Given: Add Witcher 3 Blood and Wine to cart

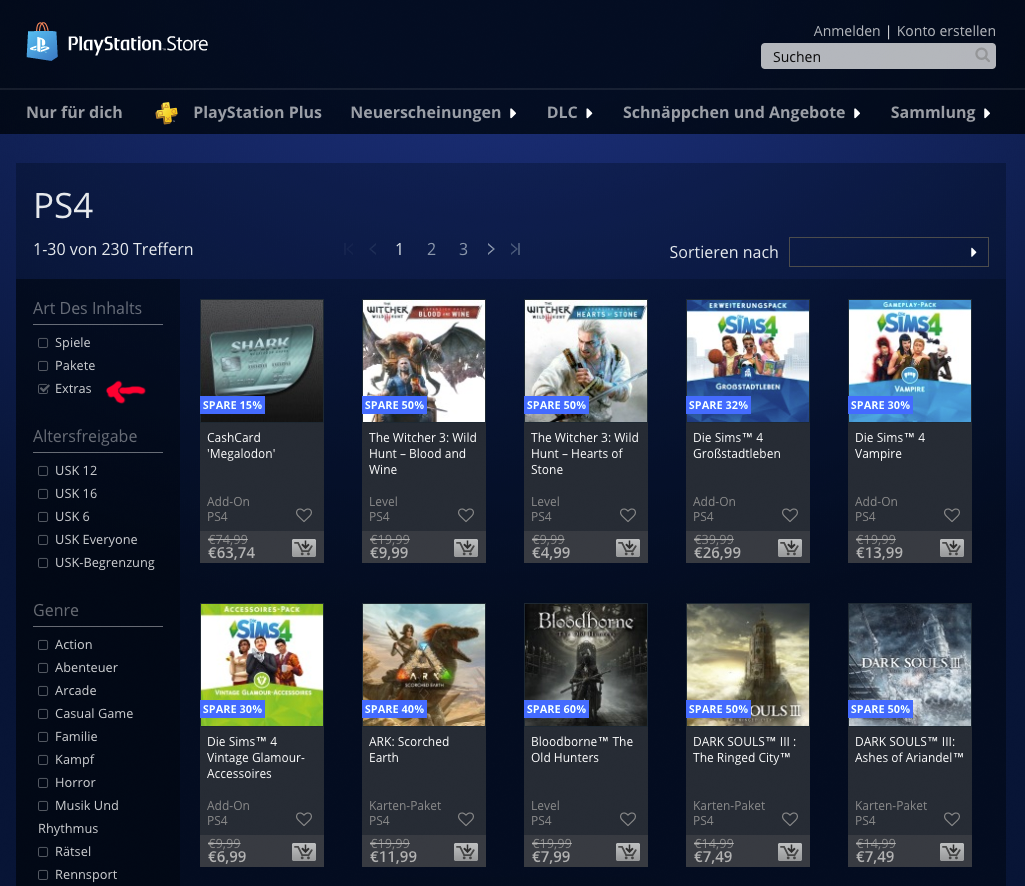Looking at the screenshot, I should tap(466, 548).
